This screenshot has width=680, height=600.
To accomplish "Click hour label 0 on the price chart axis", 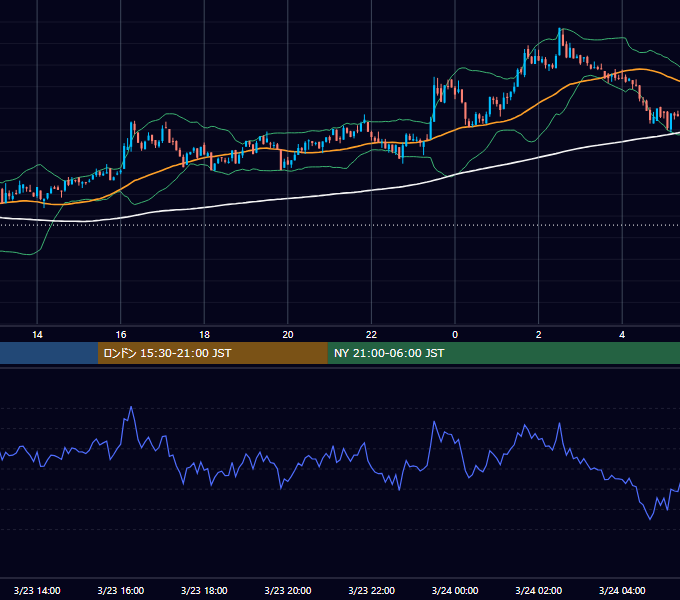I will point(455,334).
